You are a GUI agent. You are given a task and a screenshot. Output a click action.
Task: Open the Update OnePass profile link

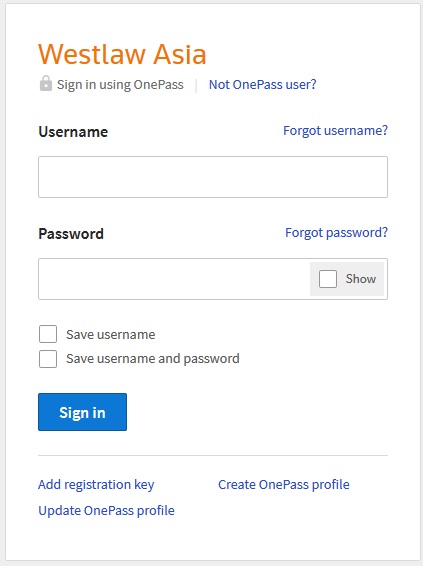106,511
